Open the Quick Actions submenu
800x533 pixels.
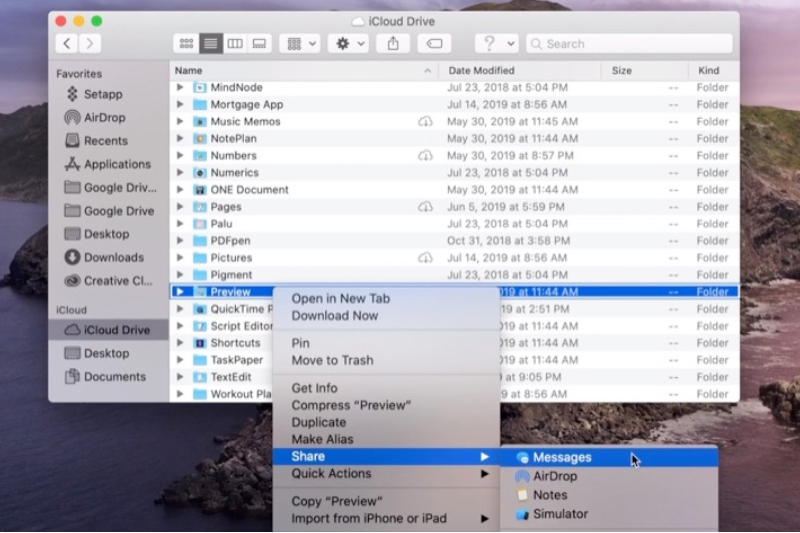click(386, 474)
